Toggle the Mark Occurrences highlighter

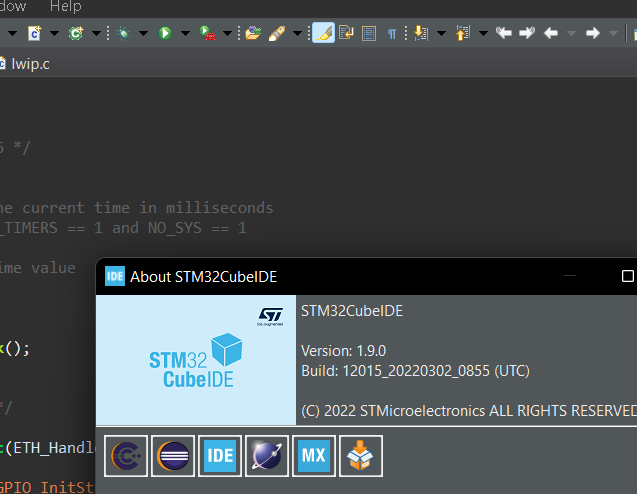[323, 33]
